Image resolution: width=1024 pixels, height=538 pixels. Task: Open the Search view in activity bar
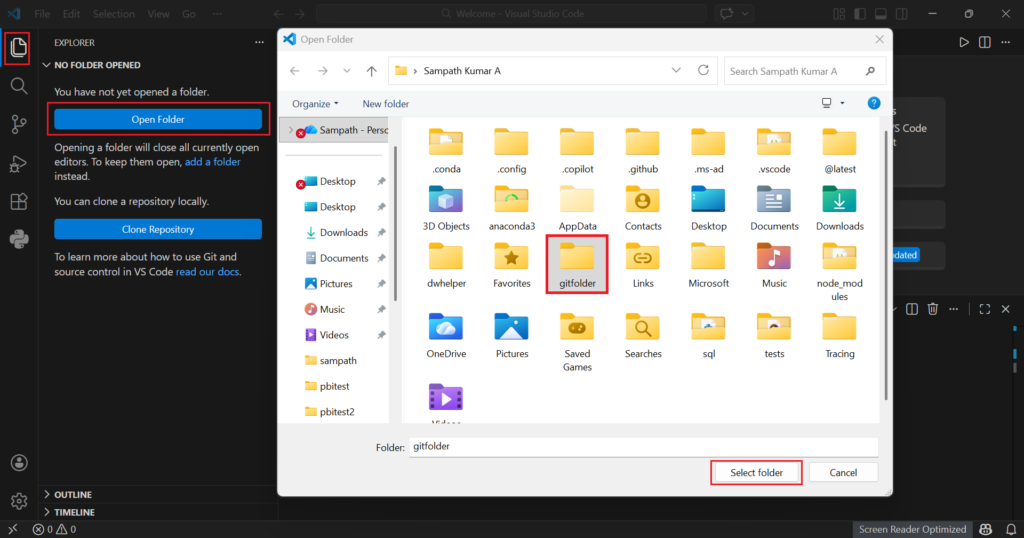pos(18,86)
